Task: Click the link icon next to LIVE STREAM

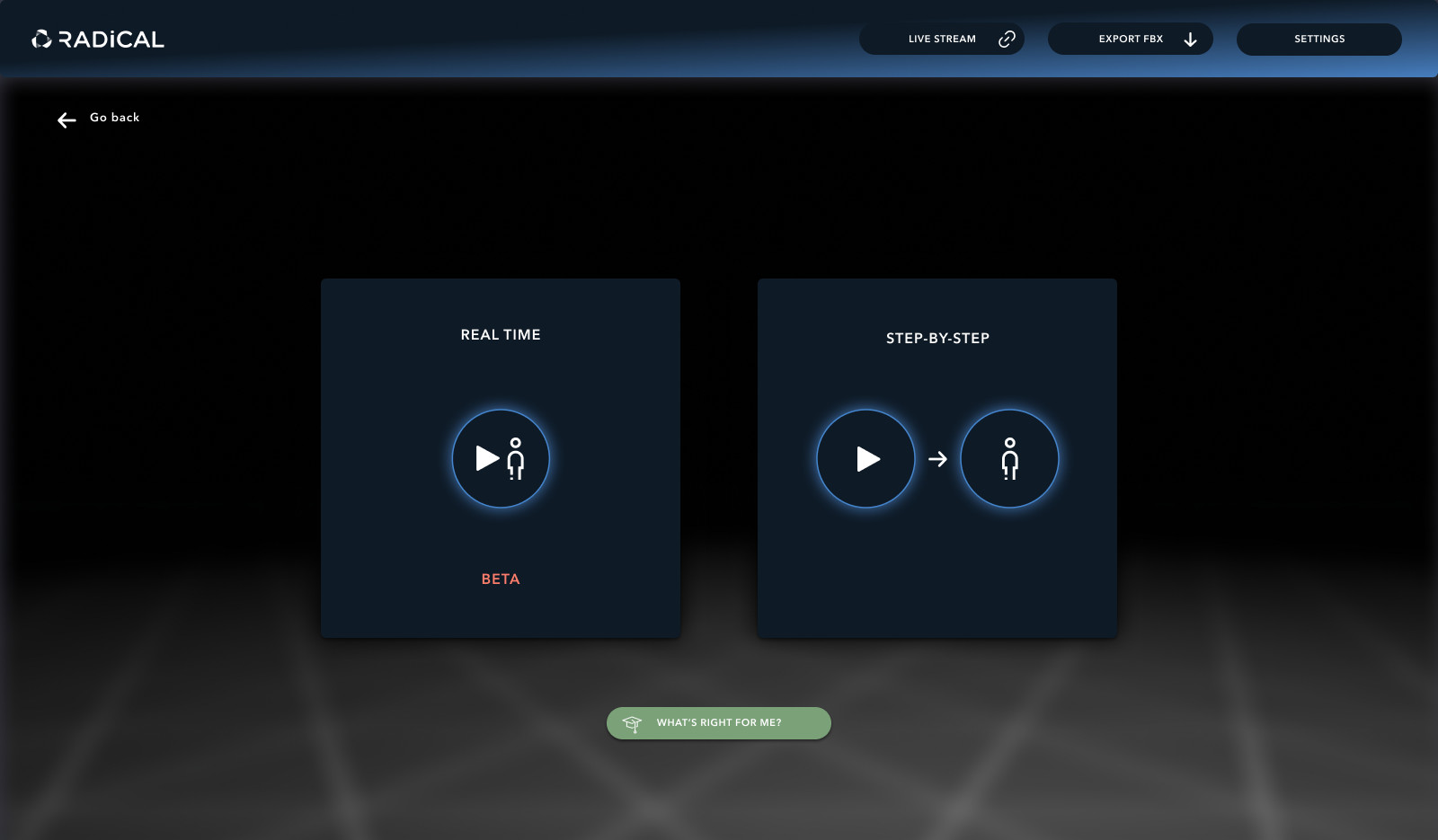Action: click(x=1006, y=39)
